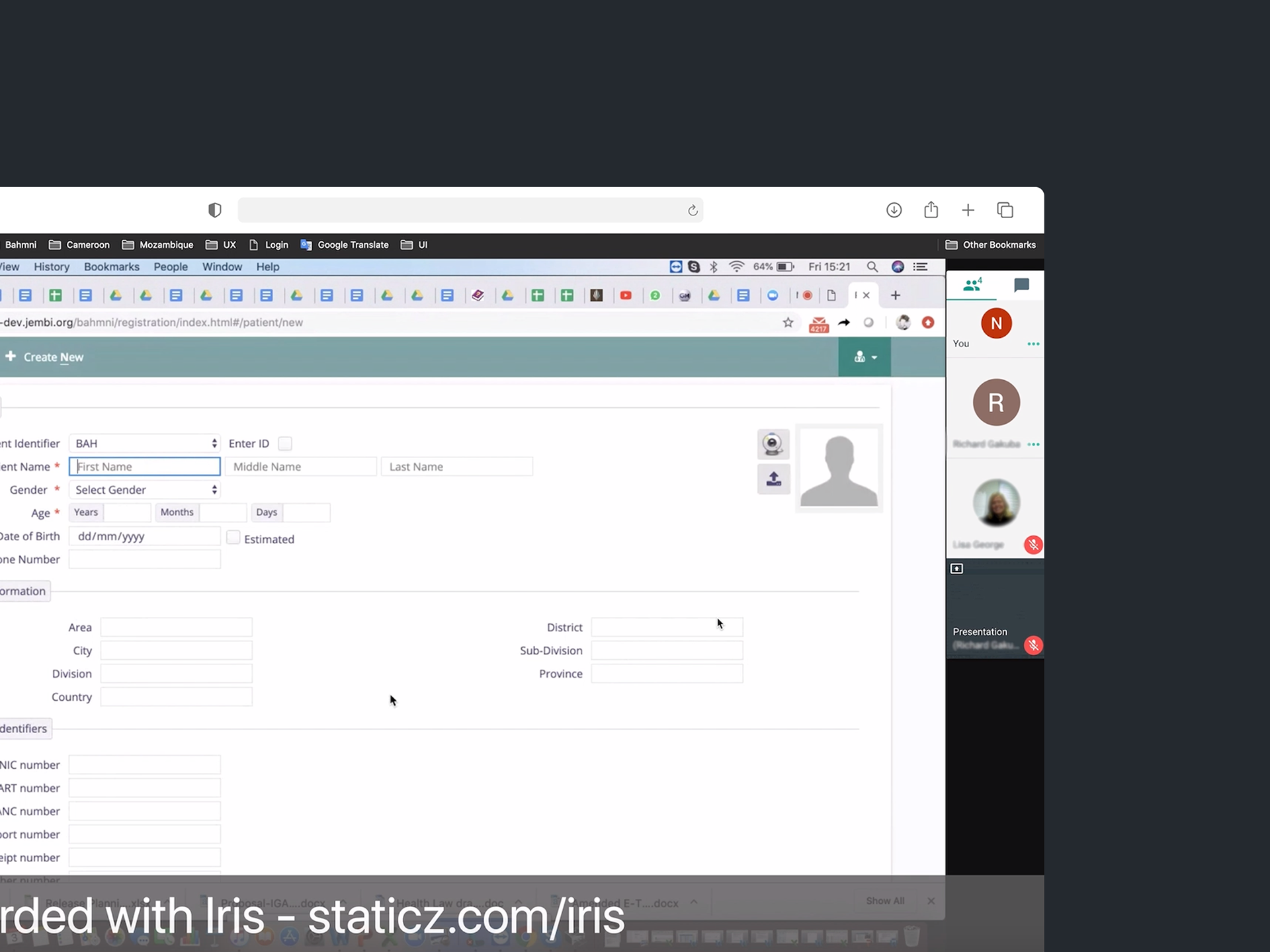This screenshot has width=1270, height=952.
Task: Open the History menu
Action: 52,267
